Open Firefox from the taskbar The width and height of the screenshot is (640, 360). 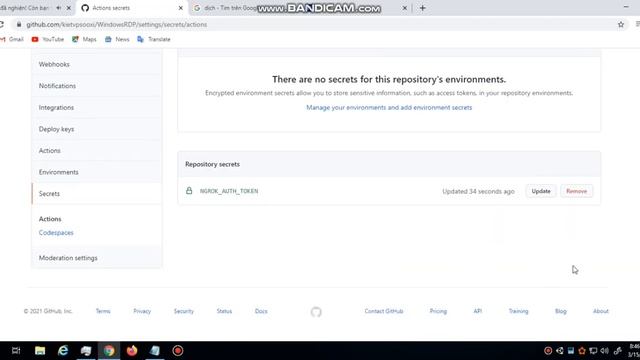click(132, 351)
